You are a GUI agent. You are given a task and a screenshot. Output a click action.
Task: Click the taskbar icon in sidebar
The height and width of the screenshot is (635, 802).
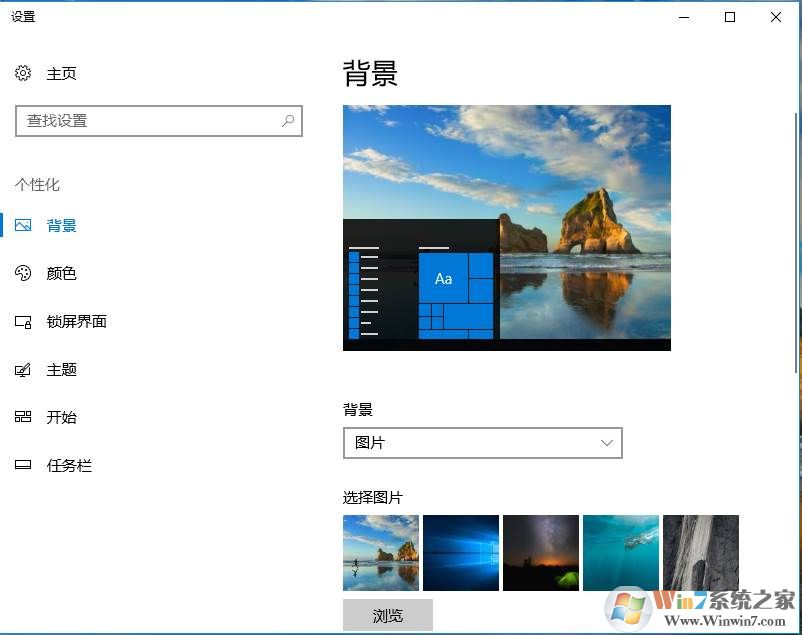[x=23, y=465]
